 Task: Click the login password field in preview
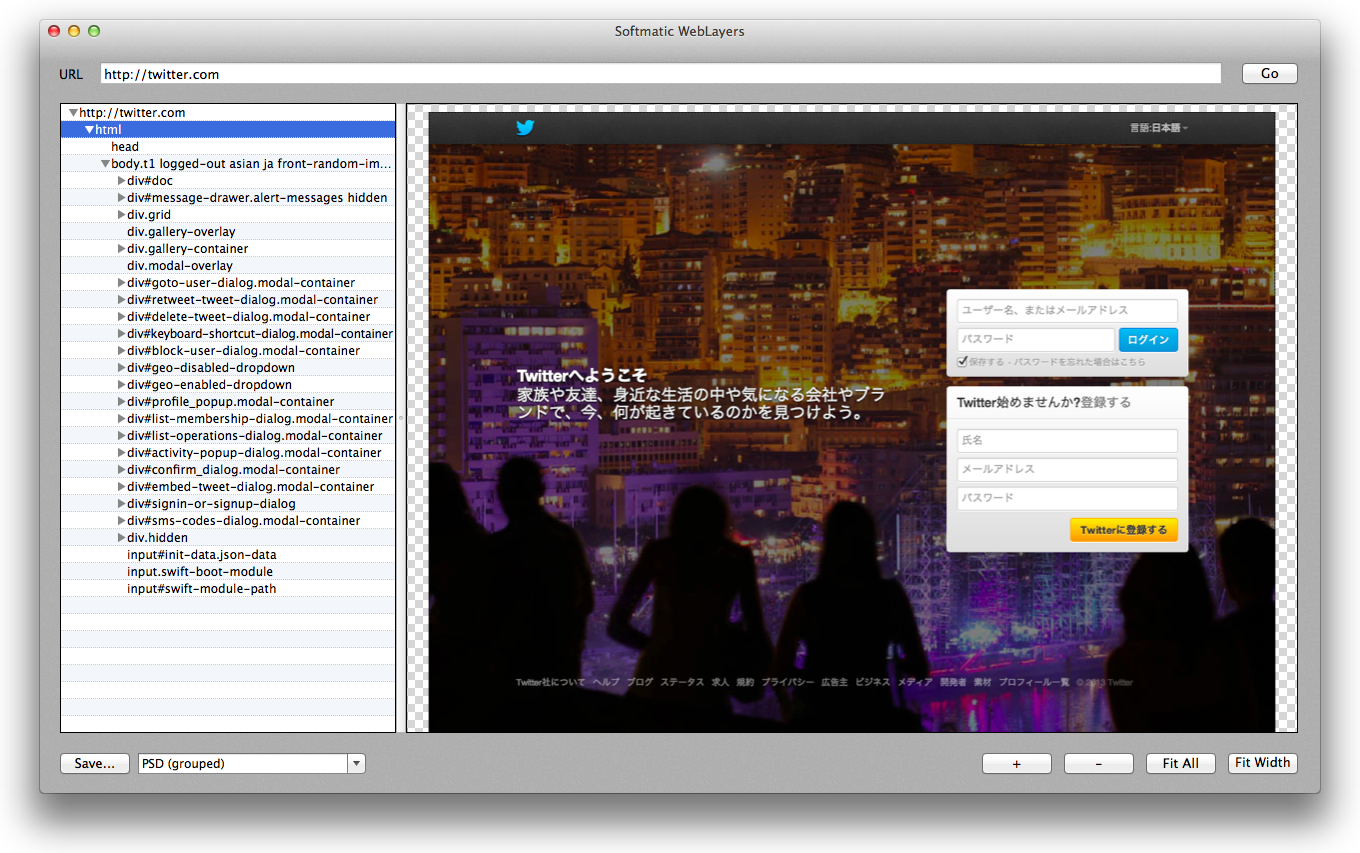(x=1035, y=340)
